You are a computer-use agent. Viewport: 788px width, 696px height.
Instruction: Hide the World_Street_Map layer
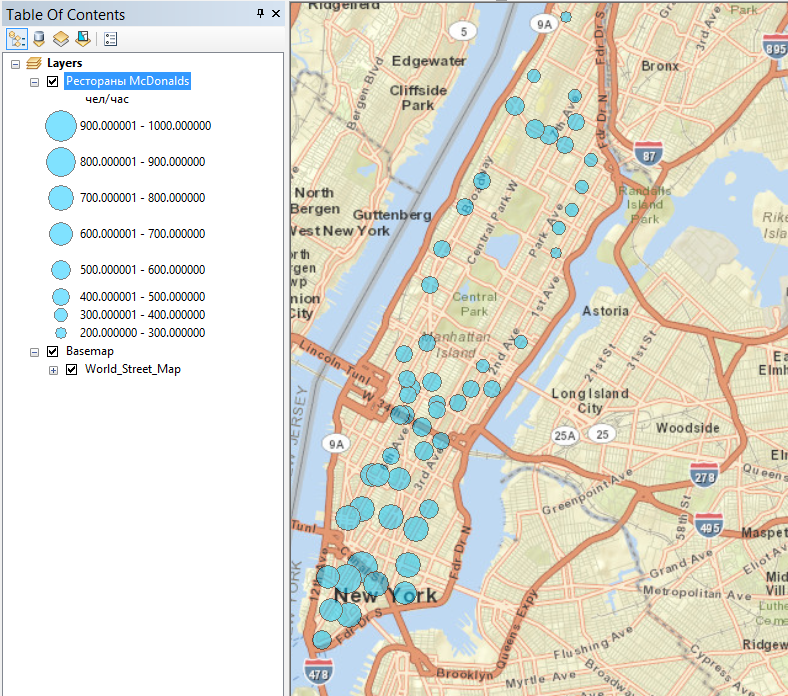click(72, 370)
